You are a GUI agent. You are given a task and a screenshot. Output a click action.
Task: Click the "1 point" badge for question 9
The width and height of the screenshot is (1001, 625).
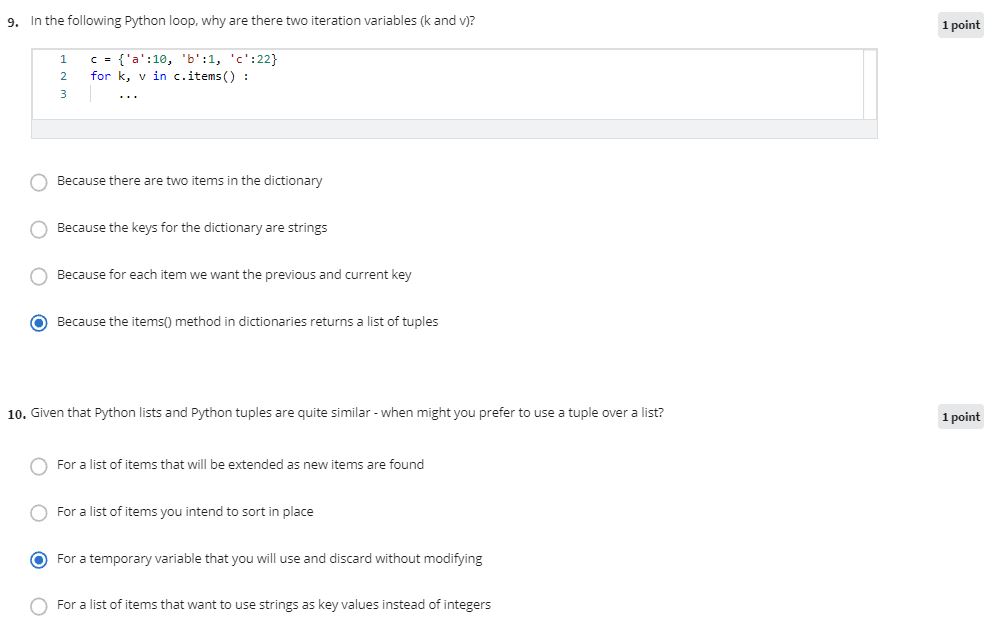pos(961,25)
